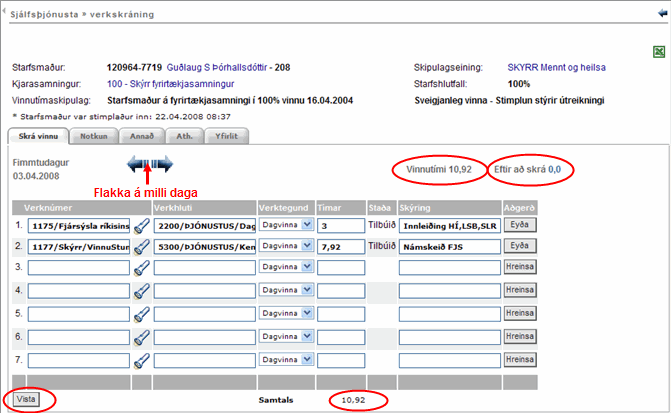
Task: Select the Skrá vinnu tab
Action: click(38, 136)
